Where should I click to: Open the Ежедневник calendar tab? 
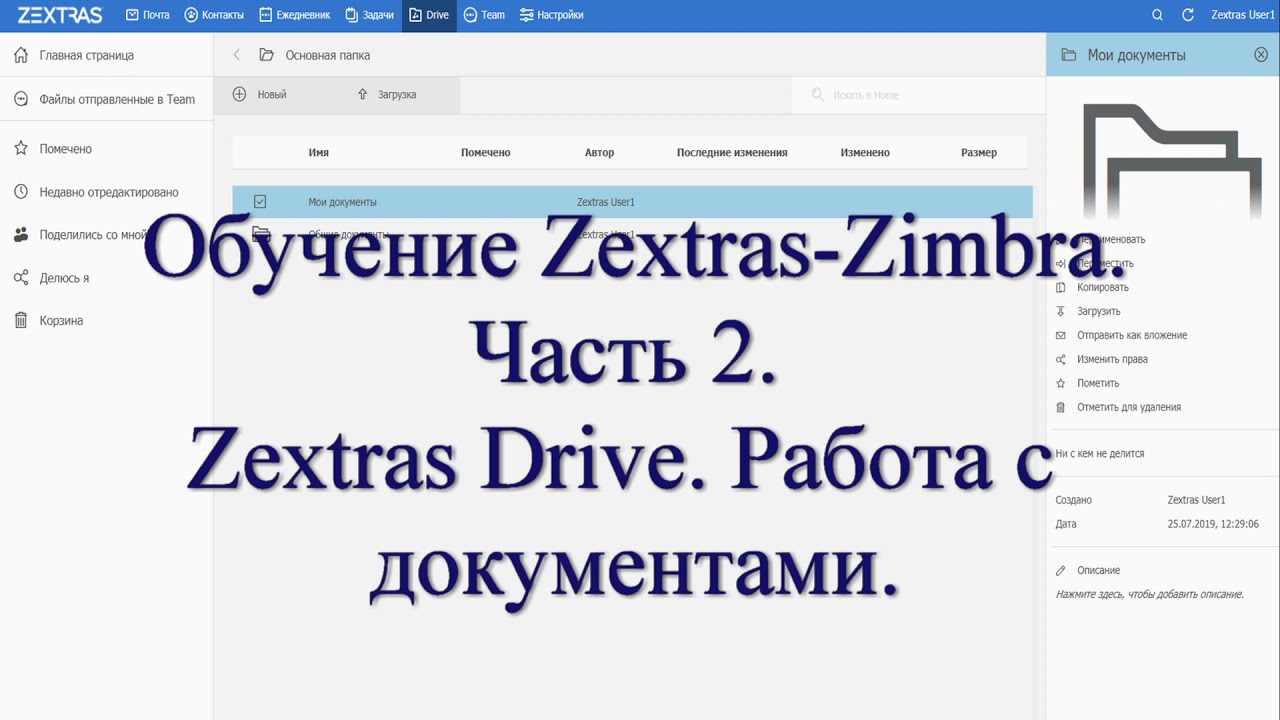[x=294, y=15]
